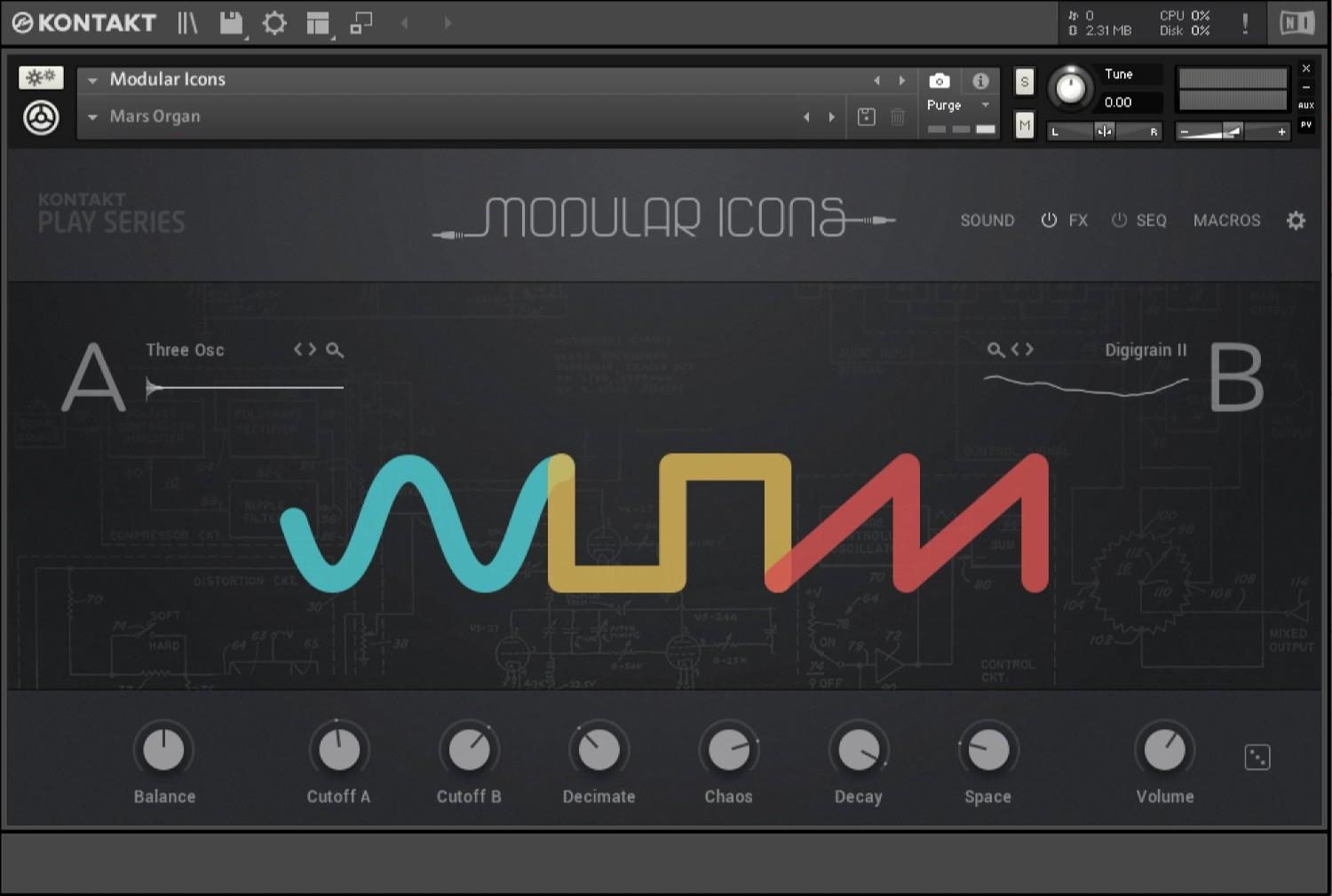The height and width of the screenshot is (896, 1332).
Task: Open the instrument info icon
Action: (980, 81)
